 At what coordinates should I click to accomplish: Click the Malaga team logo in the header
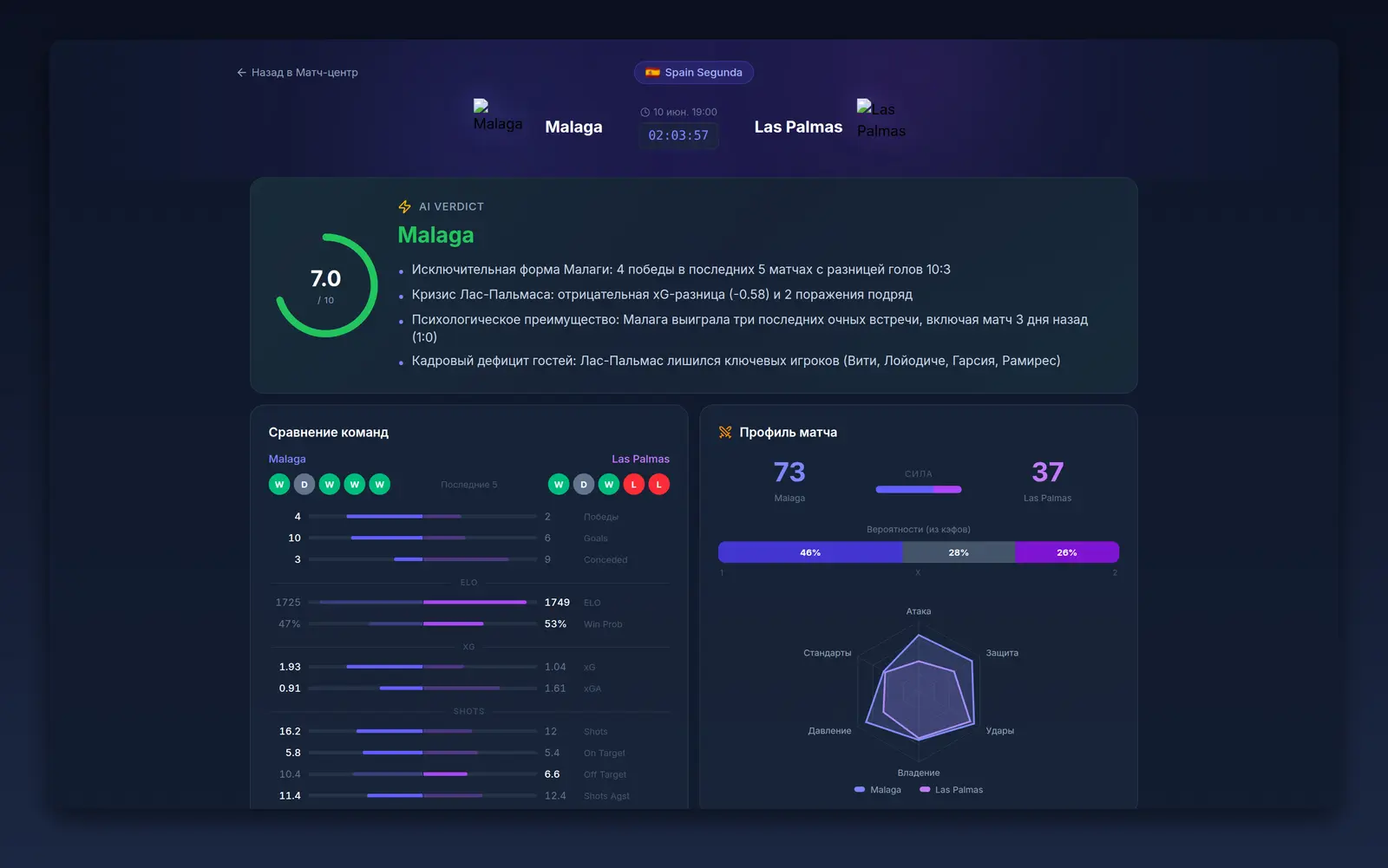pos(498,115)
